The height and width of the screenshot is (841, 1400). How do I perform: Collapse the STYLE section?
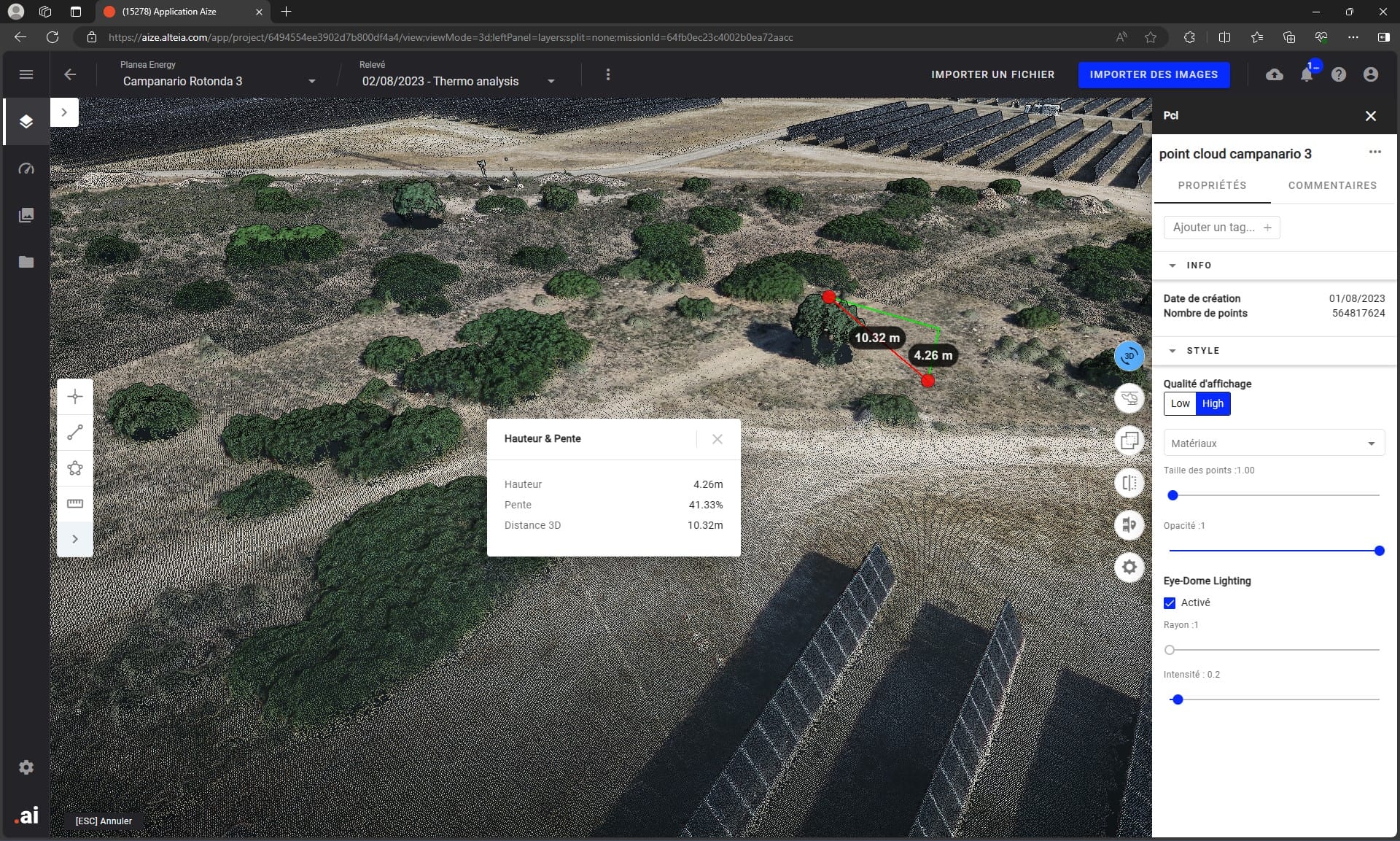(x=1172, y=351)
